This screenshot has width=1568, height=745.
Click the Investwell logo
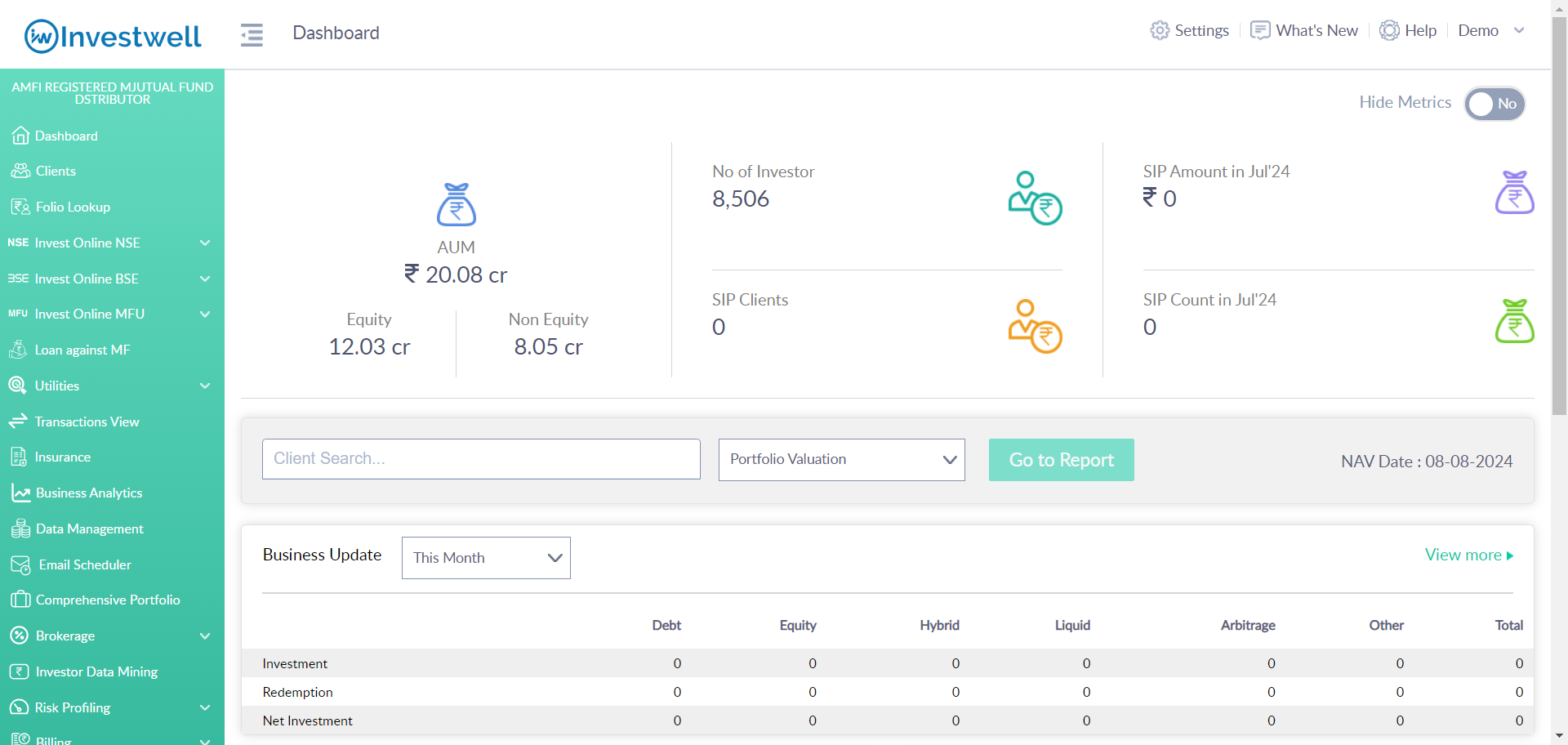[113, 36]
